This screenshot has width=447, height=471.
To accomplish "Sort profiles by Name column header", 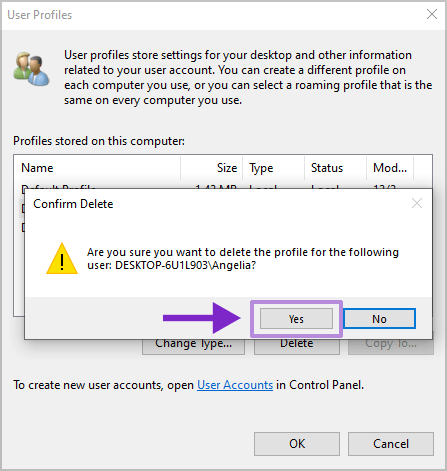I will pos(97,168).
